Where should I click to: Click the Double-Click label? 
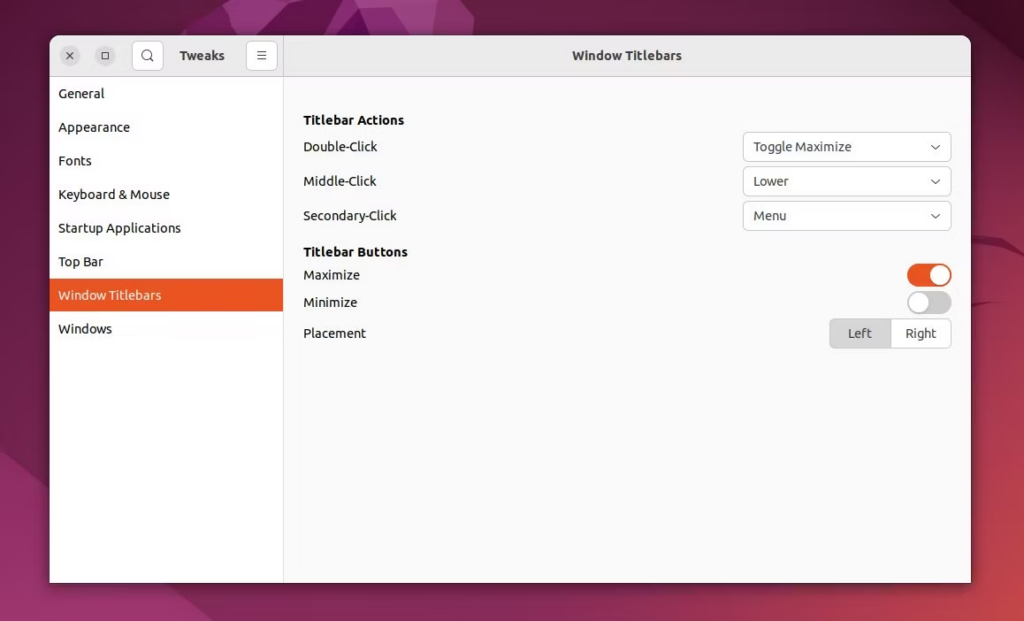[340, 147]
